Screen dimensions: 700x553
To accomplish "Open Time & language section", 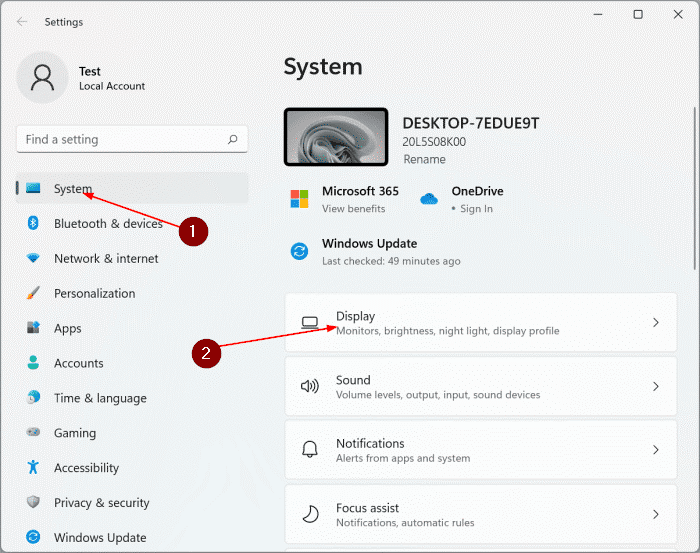I will pyautogui.click(x=100, y=398).
